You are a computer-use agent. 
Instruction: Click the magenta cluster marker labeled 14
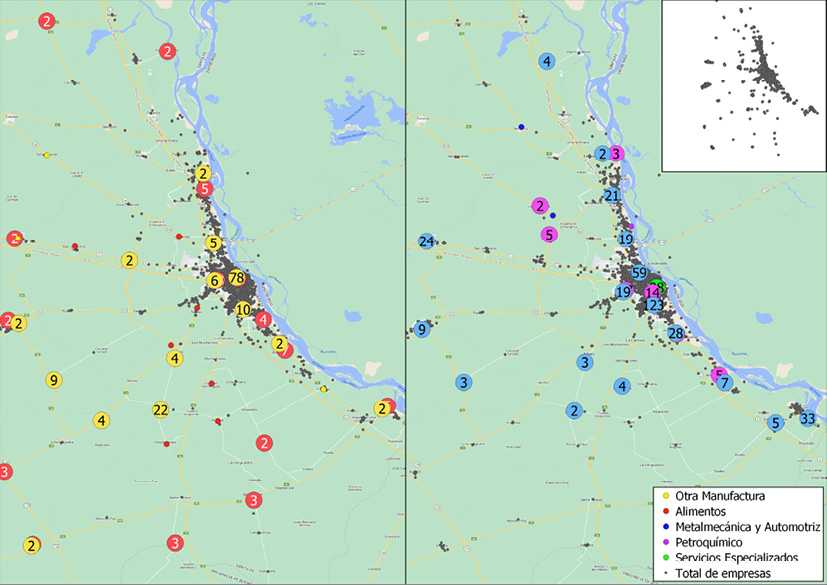pos(653,292)
